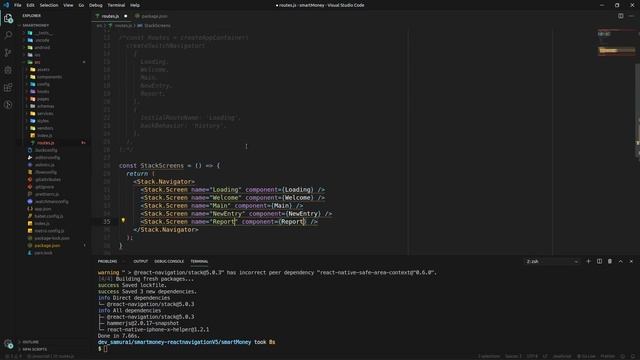The height and width of the screenshot is (360, 640).
Task: Expand the ios folder
Action: (x=37, y=55)
